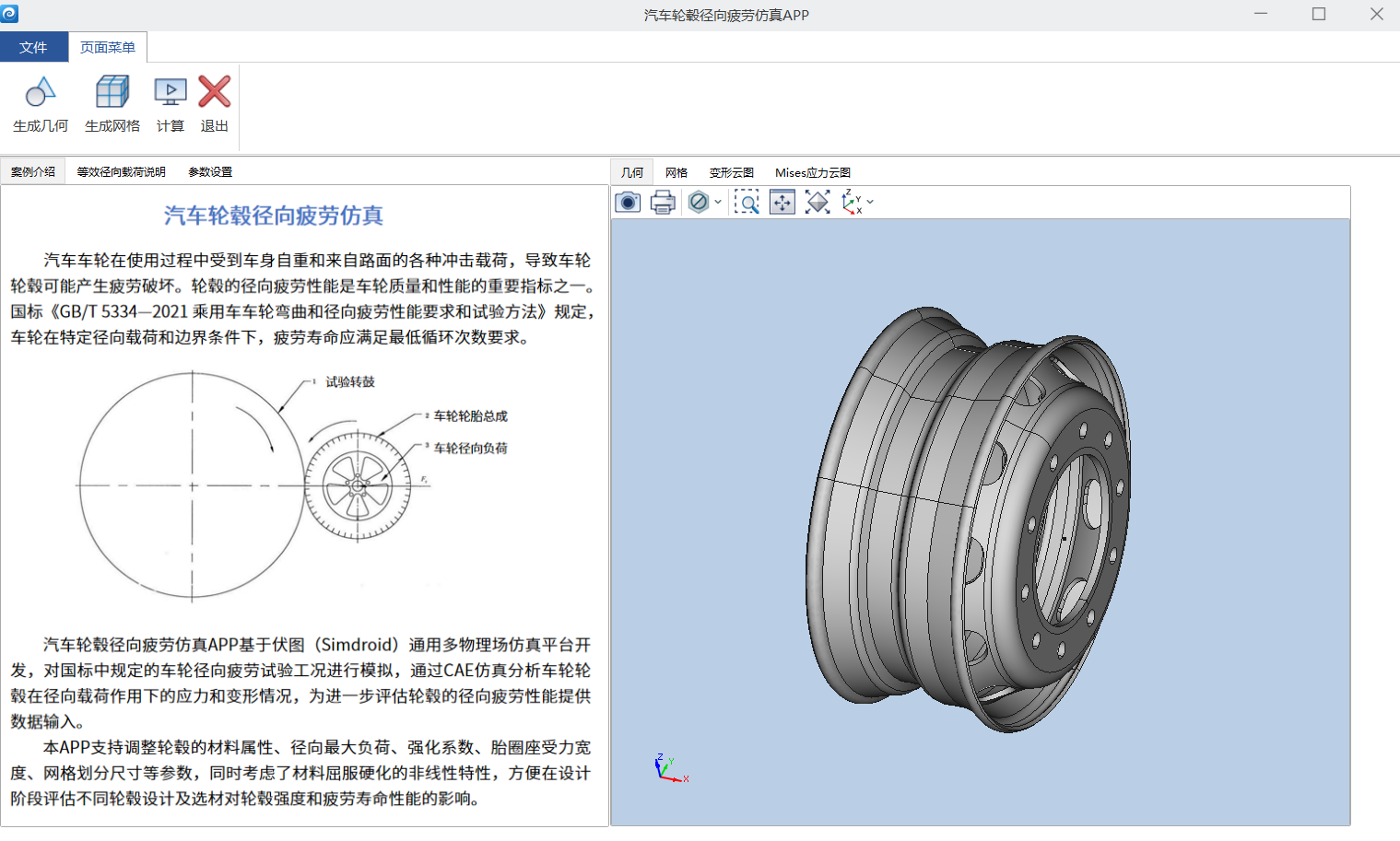Open the XYZ axis orientation dropdown arrow

(870, 202)
